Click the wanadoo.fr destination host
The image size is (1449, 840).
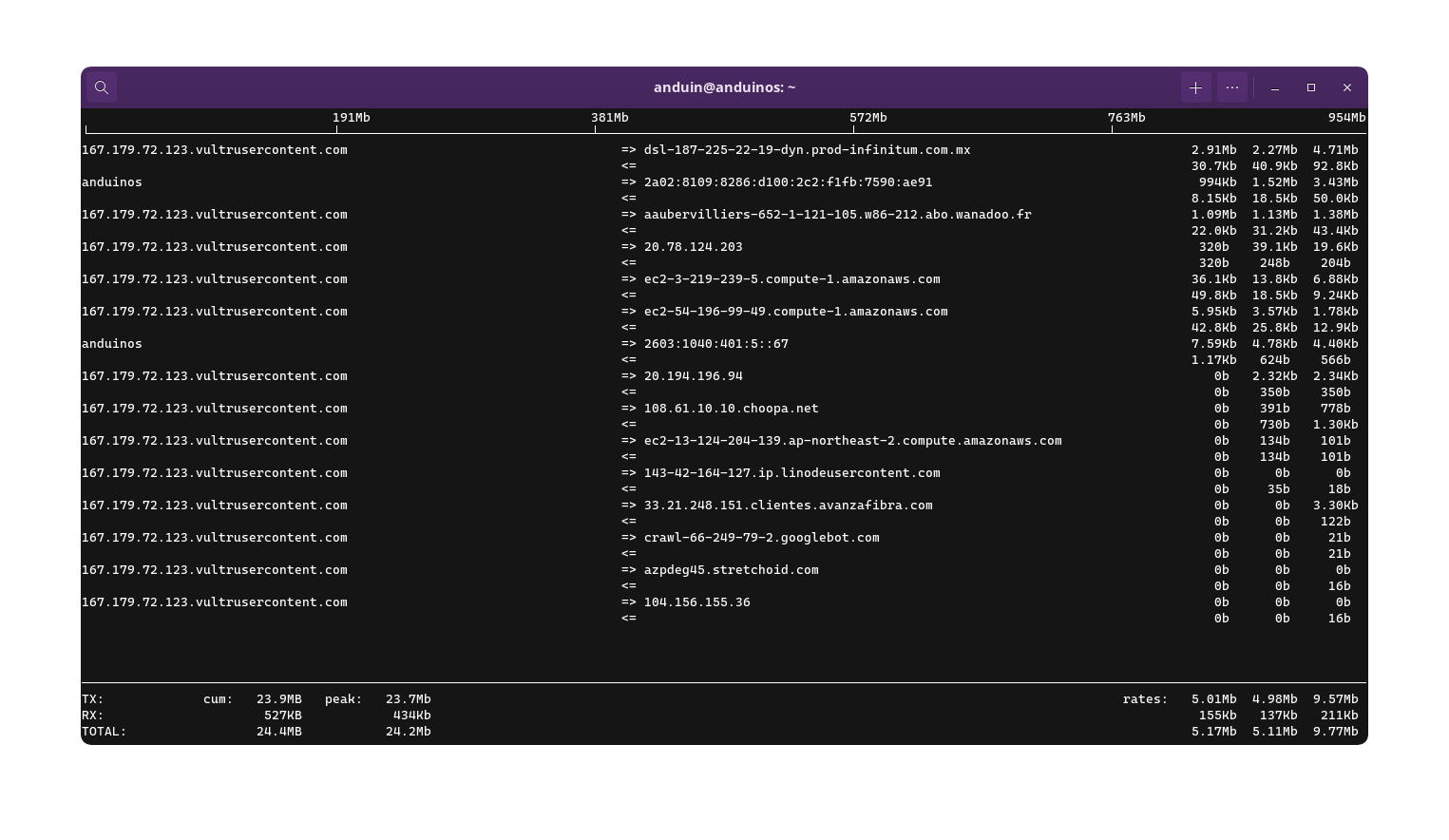pyautogui.click(x=837, y=215)
